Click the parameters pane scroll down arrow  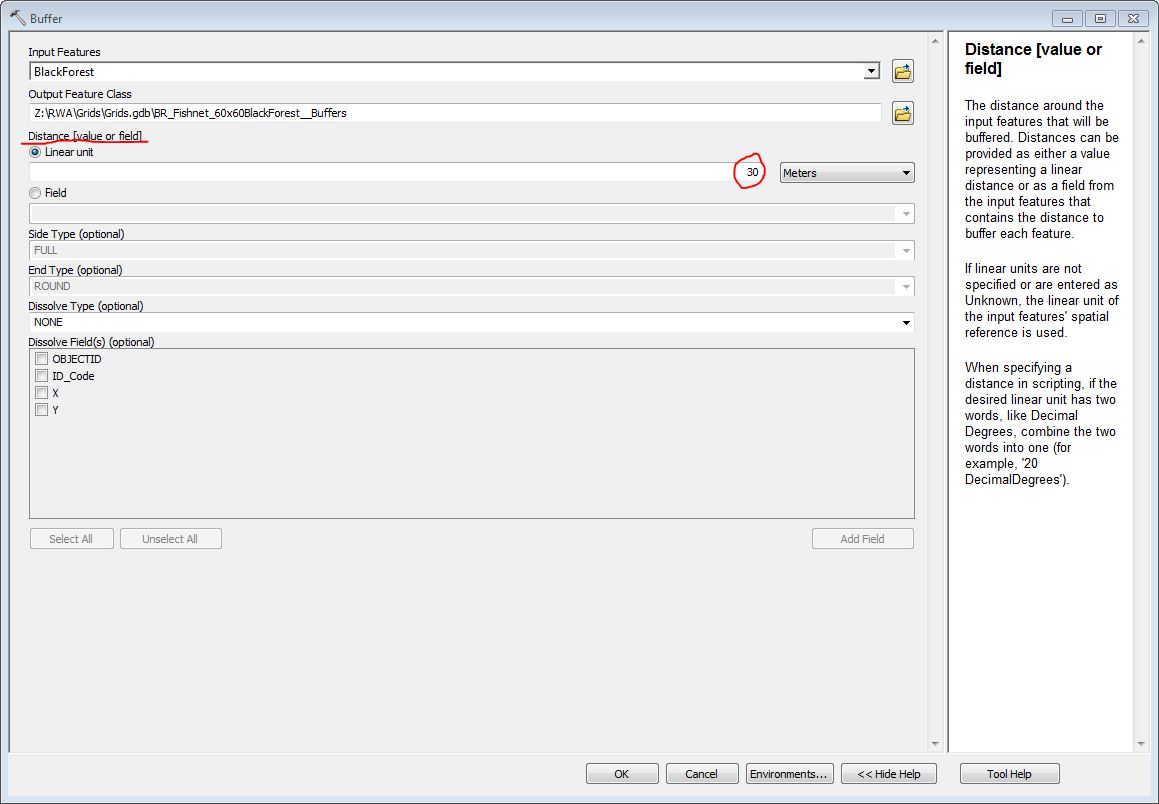[x=935, y=744]
